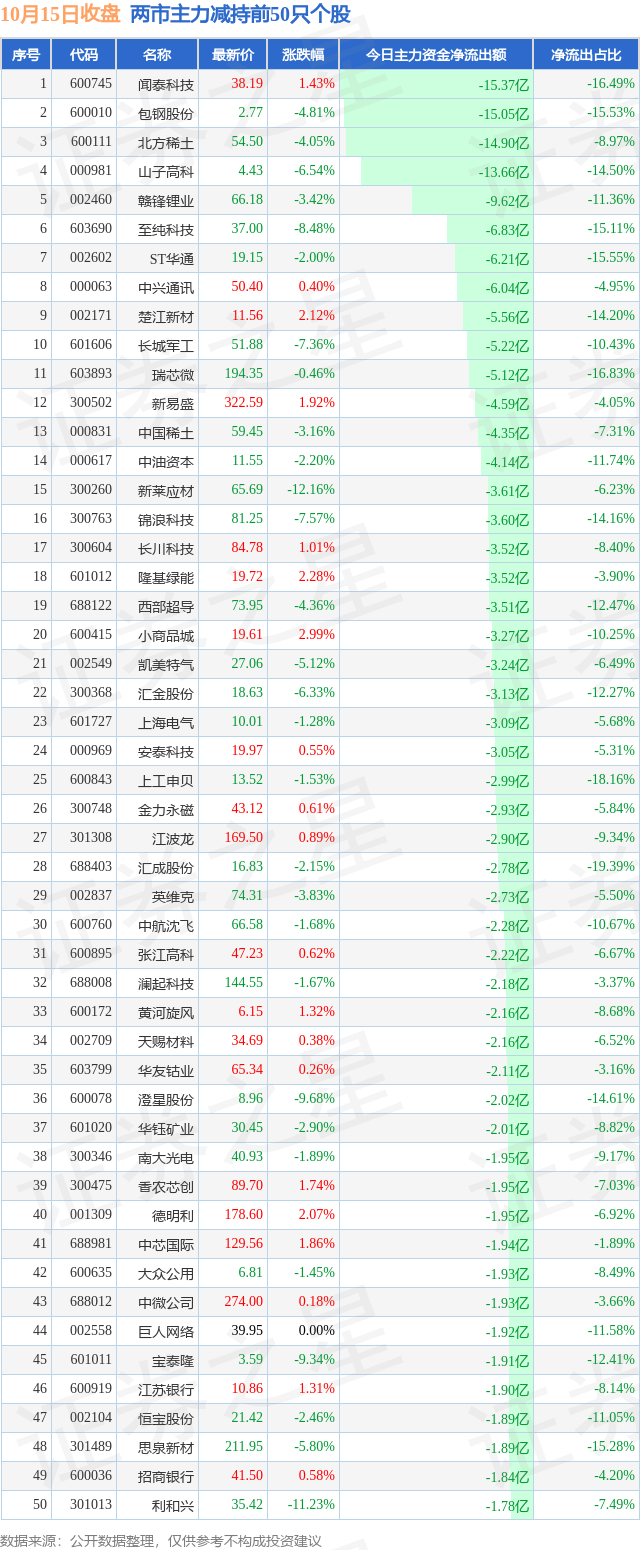
Task: Click the 10月15日收盘 heading text
Action: tap(62, 15)
